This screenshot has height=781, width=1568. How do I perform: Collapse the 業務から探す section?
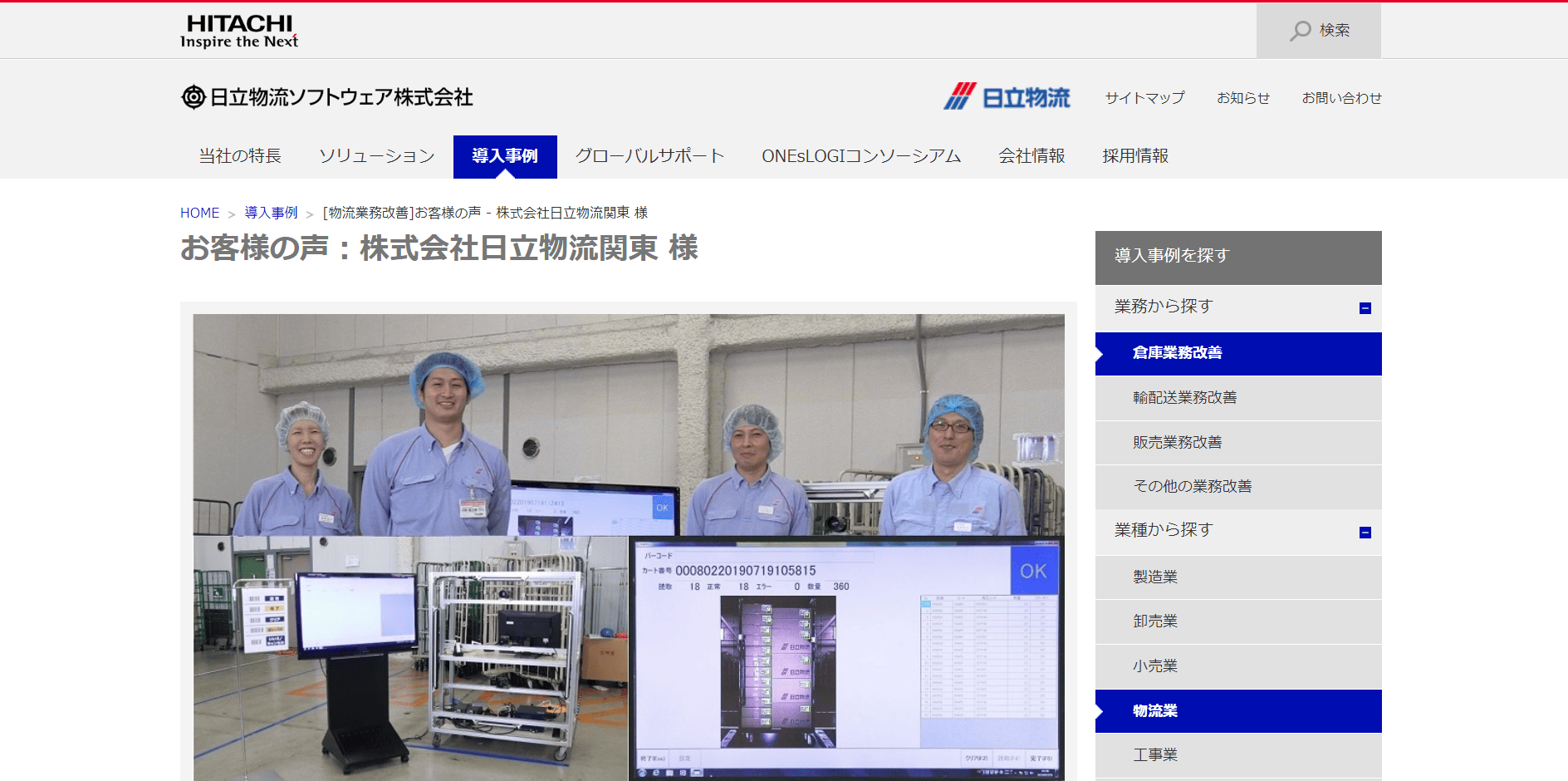tap(1365, 308)
